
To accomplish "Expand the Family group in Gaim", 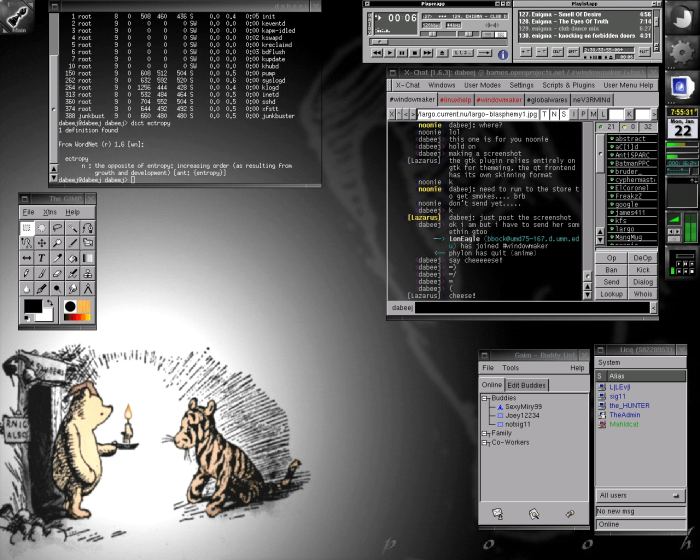I will coord(486,433).
